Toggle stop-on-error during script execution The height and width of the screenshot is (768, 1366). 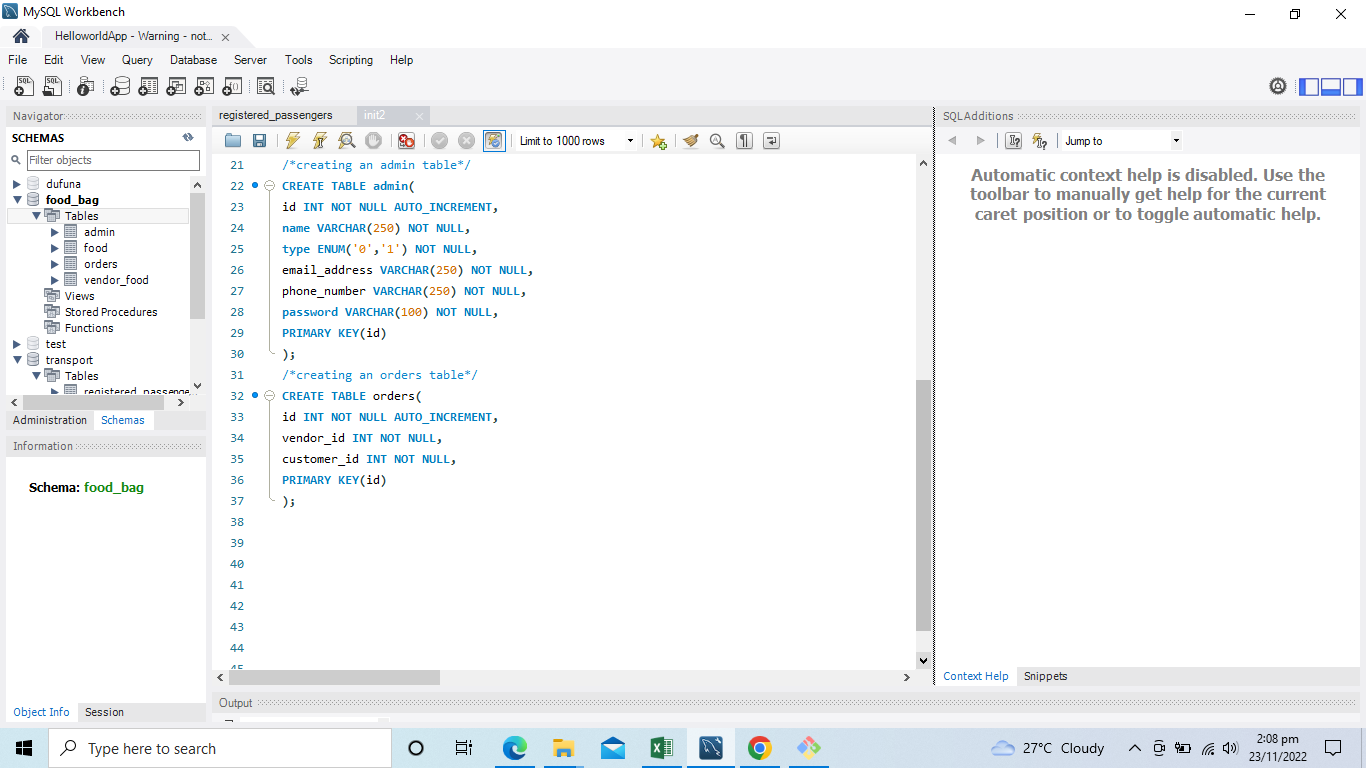click(x=407, y=140)
